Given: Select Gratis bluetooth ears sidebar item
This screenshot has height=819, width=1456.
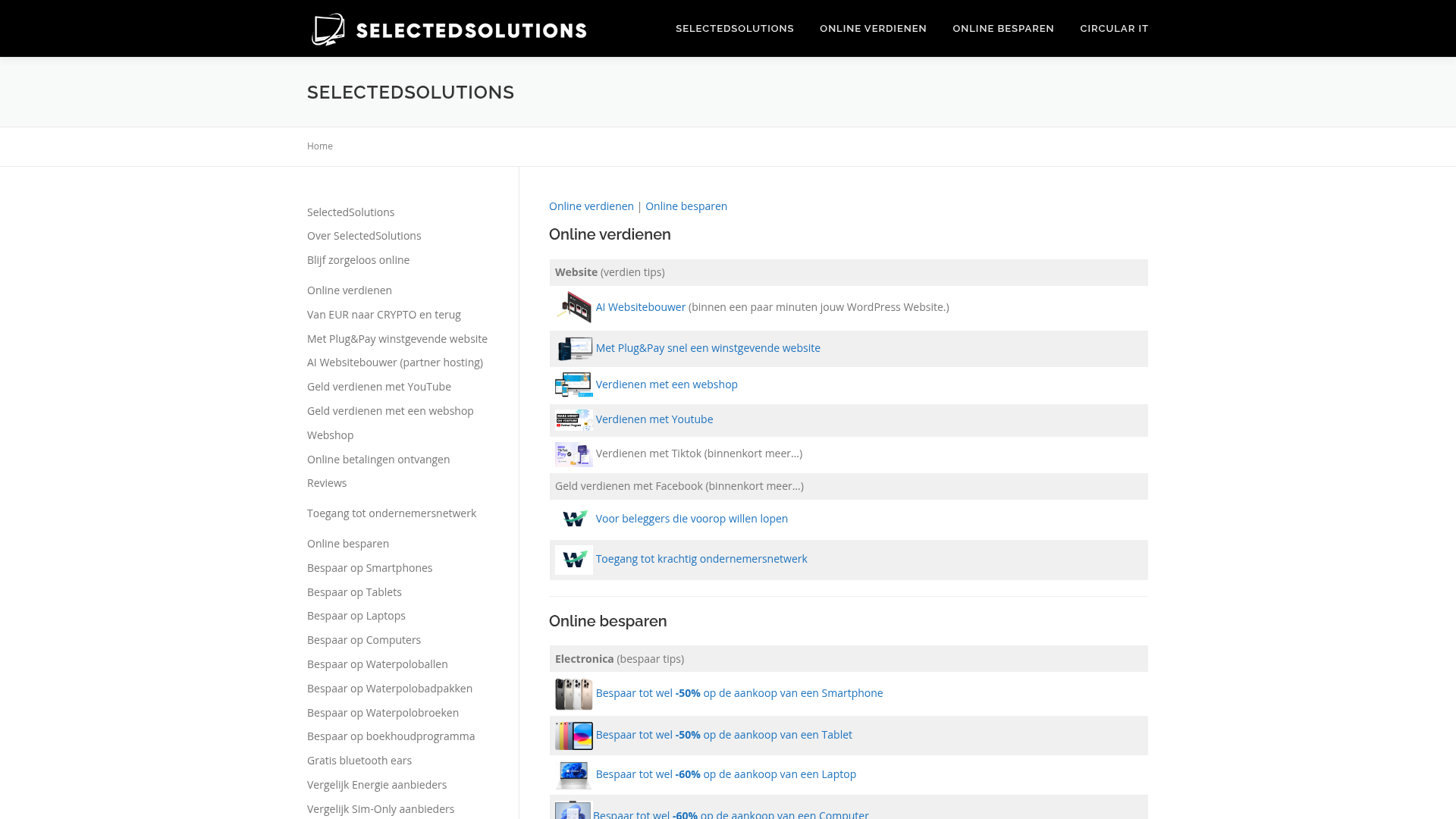Looking at the screenshot, I should coord(359,761).
